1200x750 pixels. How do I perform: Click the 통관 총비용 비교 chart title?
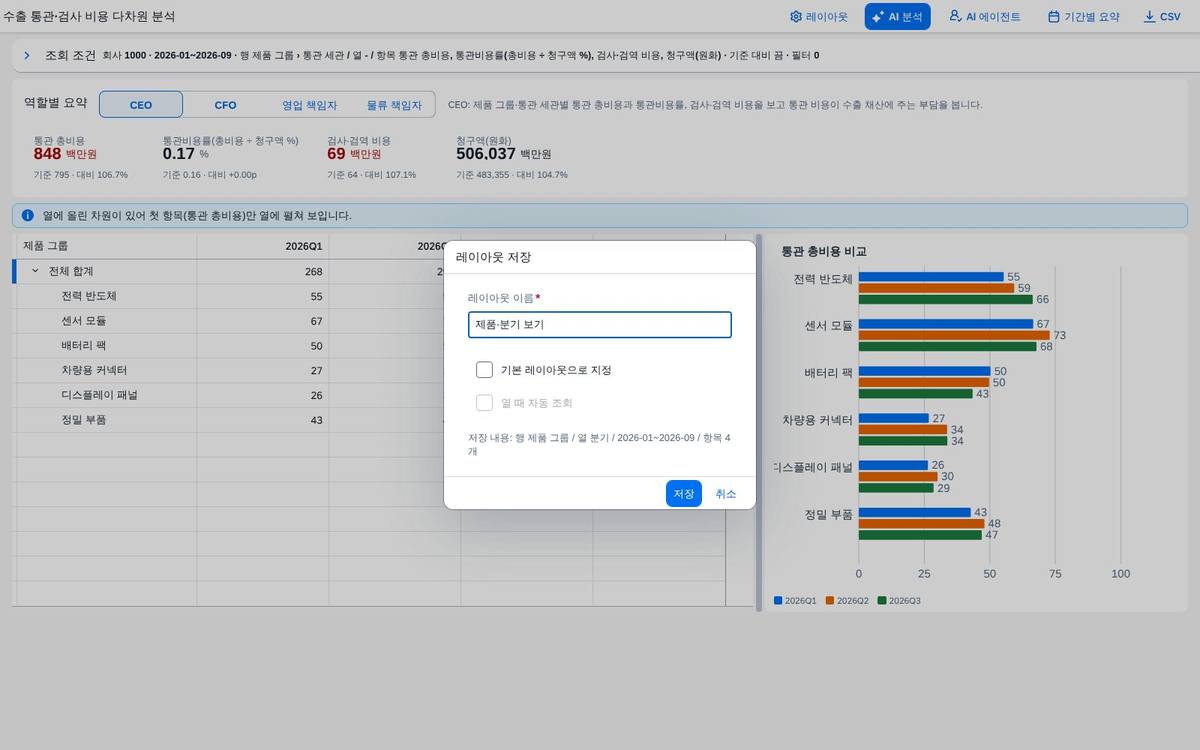(823, 252)
